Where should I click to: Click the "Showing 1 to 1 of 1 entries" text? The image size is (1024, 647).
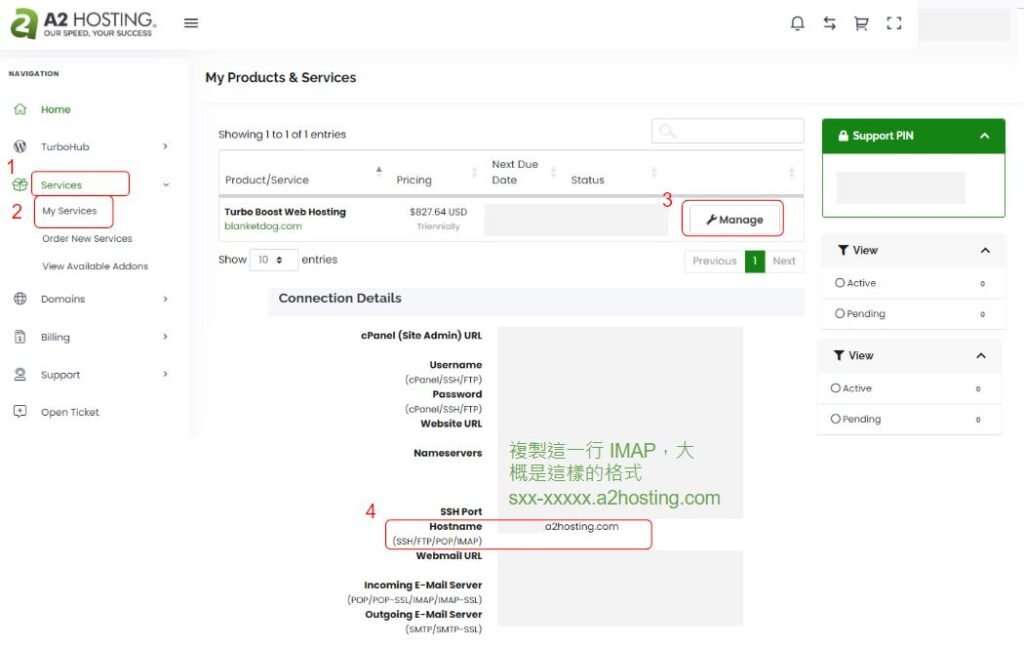tap(282, 134)
